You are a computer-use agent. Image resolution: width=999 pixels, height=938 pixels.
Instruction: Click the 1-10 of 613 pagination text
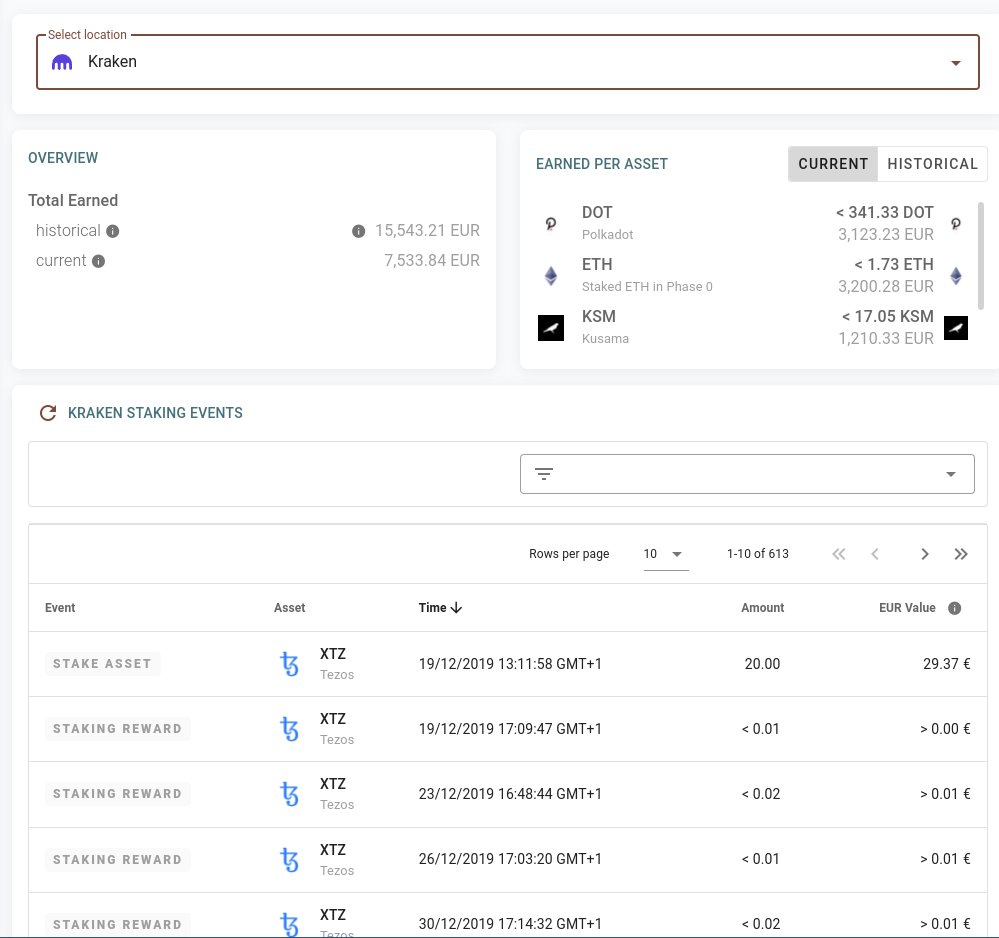758,554
